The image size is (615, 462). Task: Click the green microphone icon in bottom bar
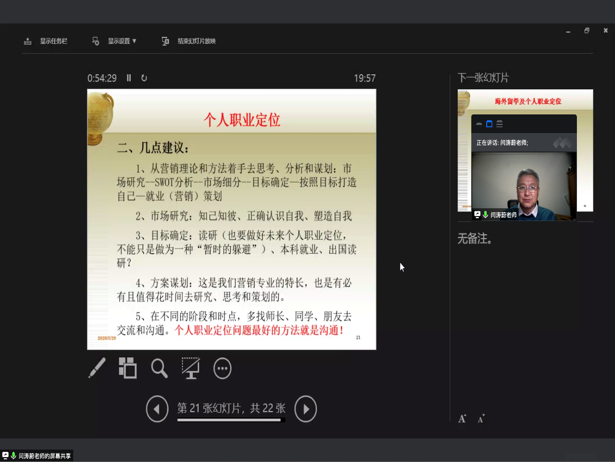click(x=13, y=455)
